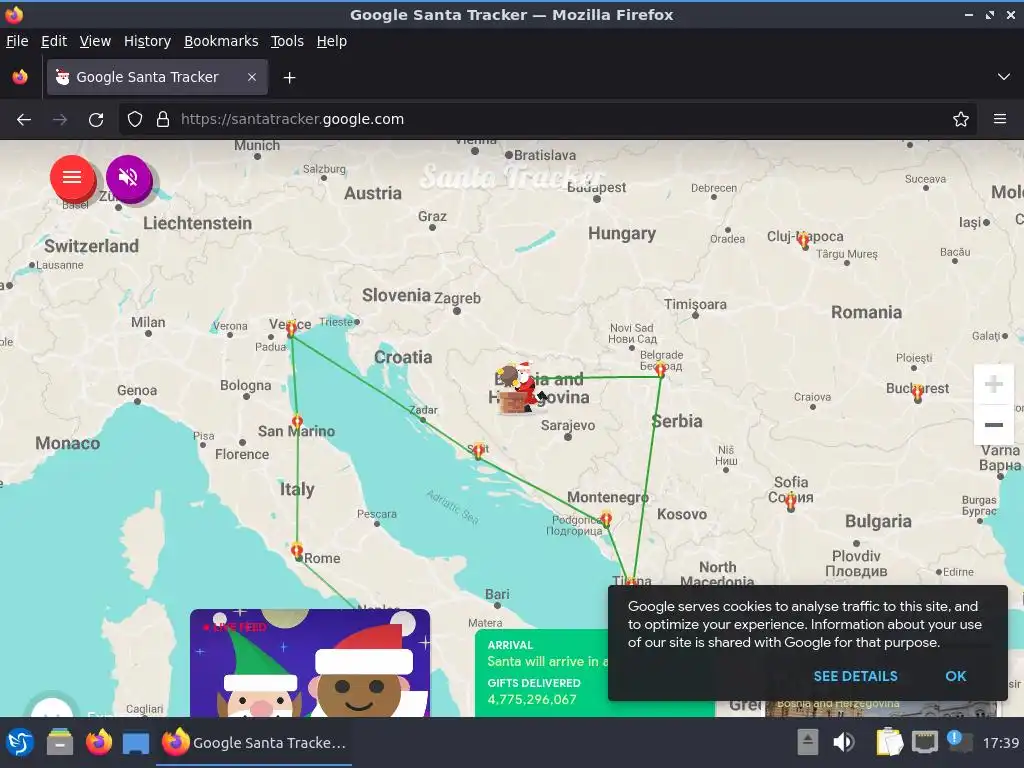Click the santatracker.google.com address bar

pos(547,120)
